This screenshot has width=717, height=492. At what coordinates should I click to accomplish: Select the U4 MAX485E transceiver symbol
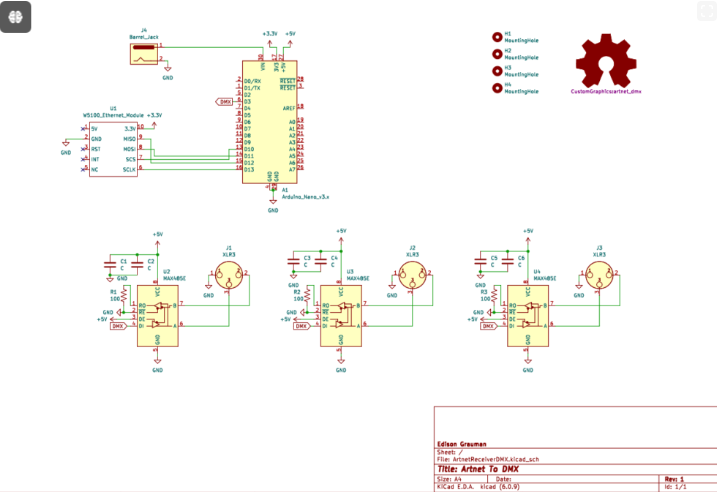[x=528, y=316]
